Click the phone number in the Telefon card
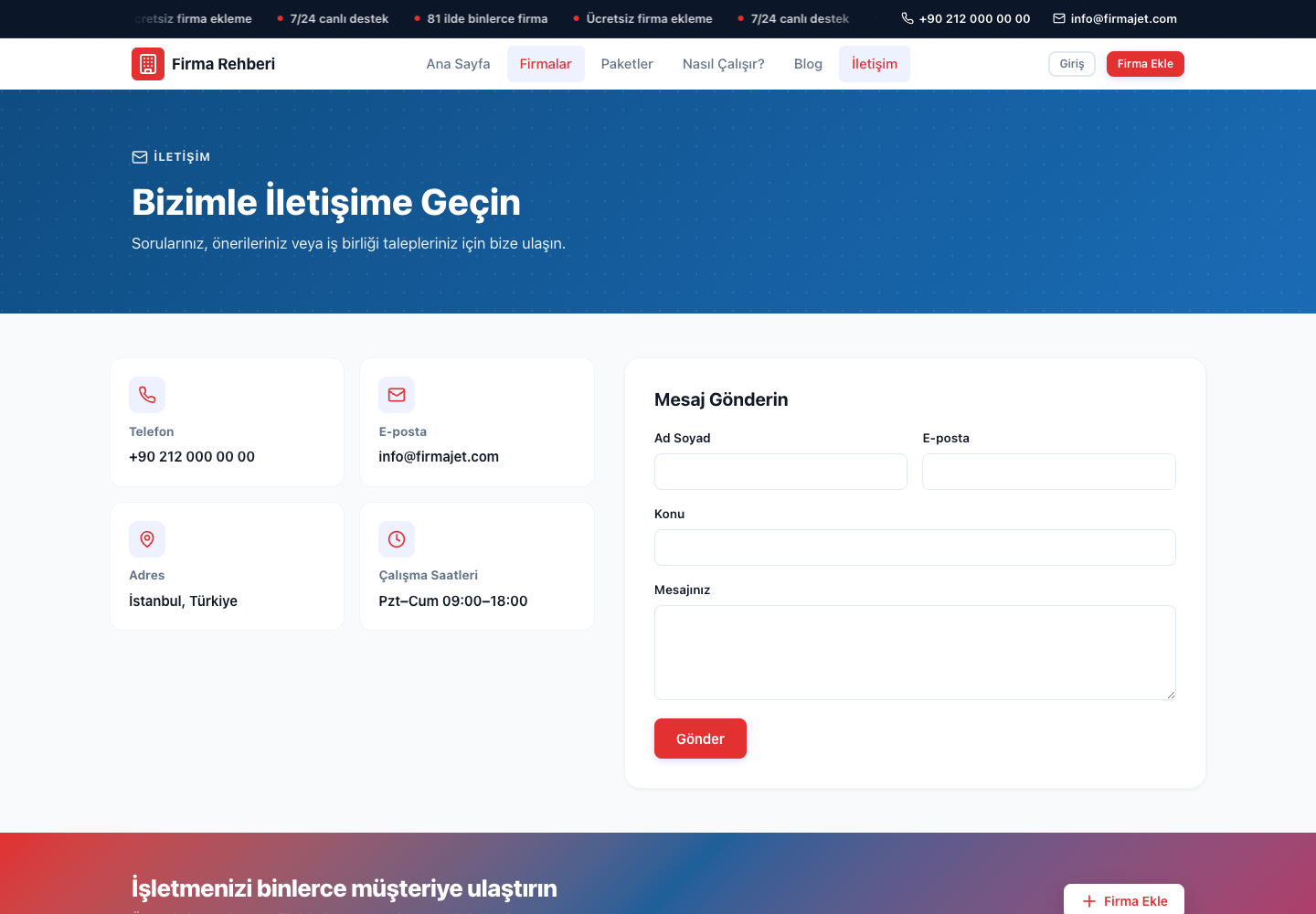This screenshot has height=914, width=1316. (x=192, y=457)
